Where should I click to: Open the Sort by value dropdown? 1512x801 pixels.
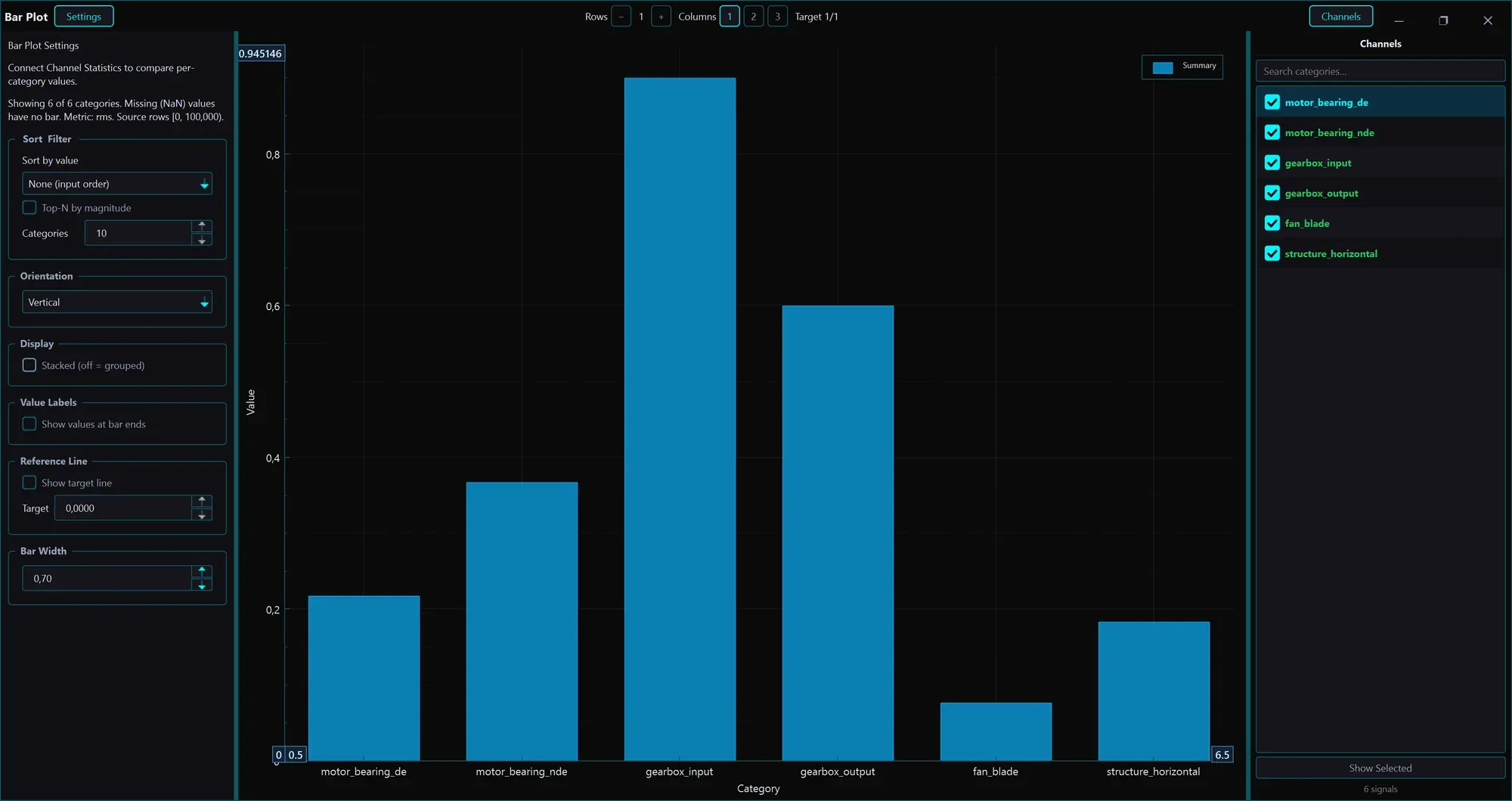pos(117,184)
